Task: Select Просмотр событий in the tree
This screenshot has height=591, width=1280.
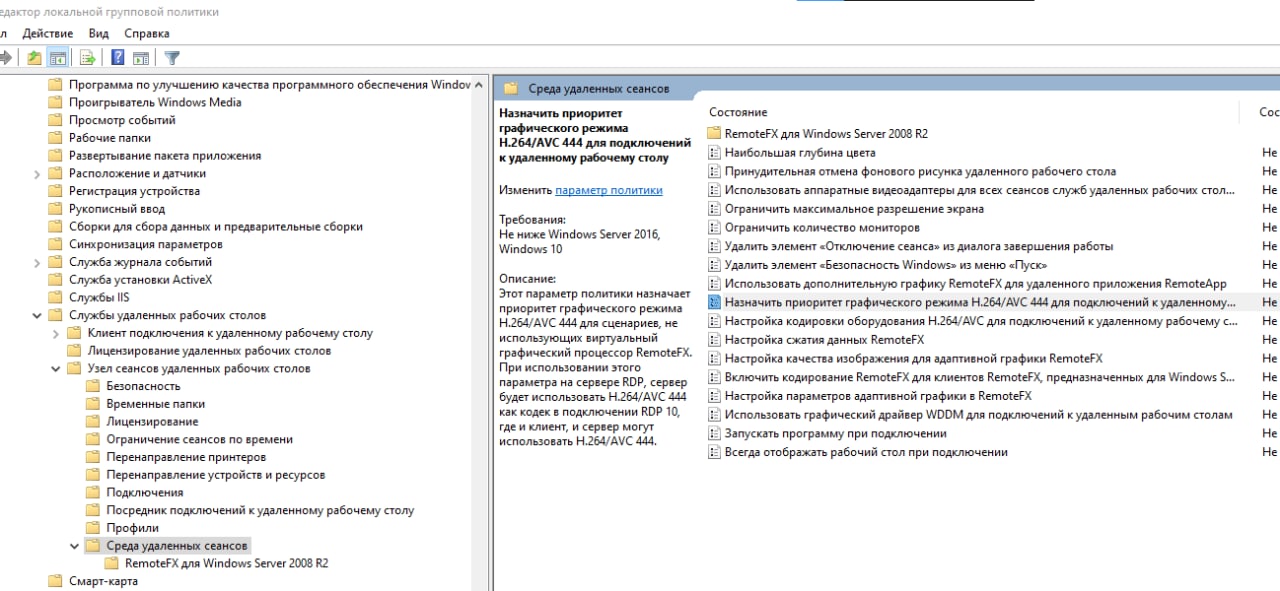Action: 122,120
